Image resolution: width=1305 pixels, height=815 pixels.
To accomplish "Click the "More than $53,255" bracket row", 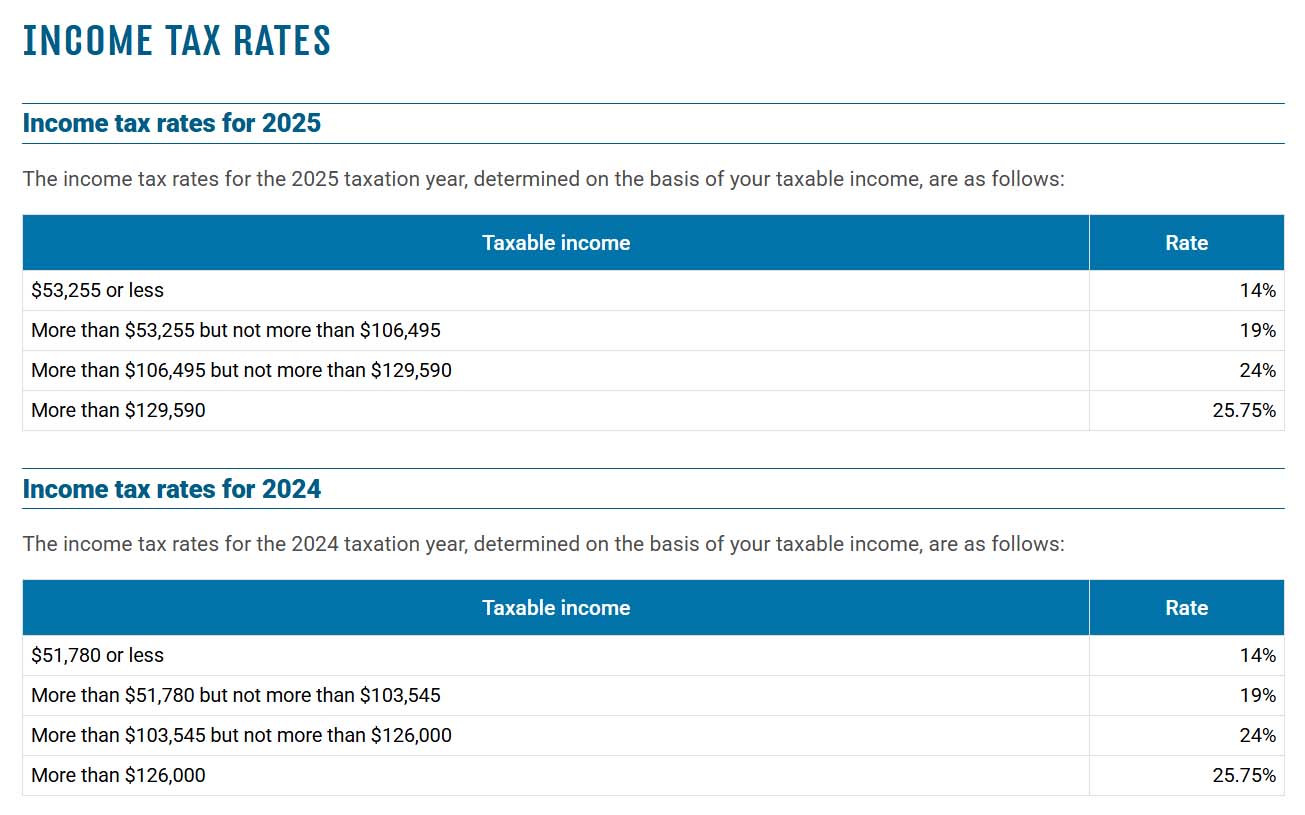I will tap(235, 330).
